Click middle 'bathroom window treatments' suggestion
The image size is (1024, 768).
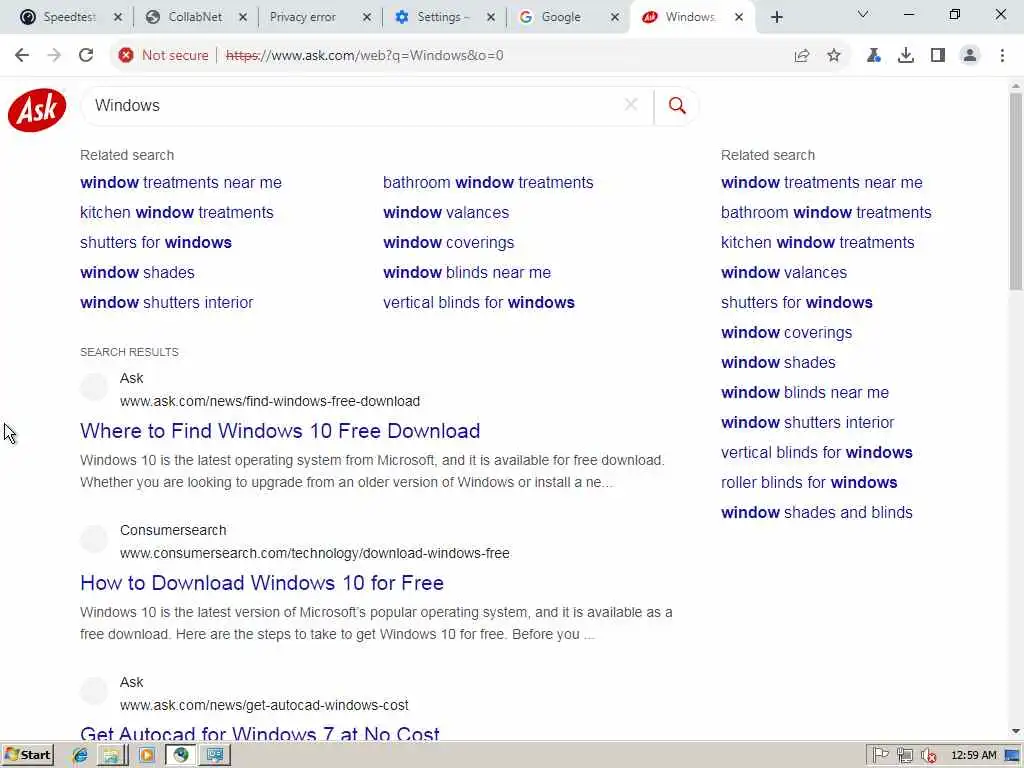[x=488, y=183]
